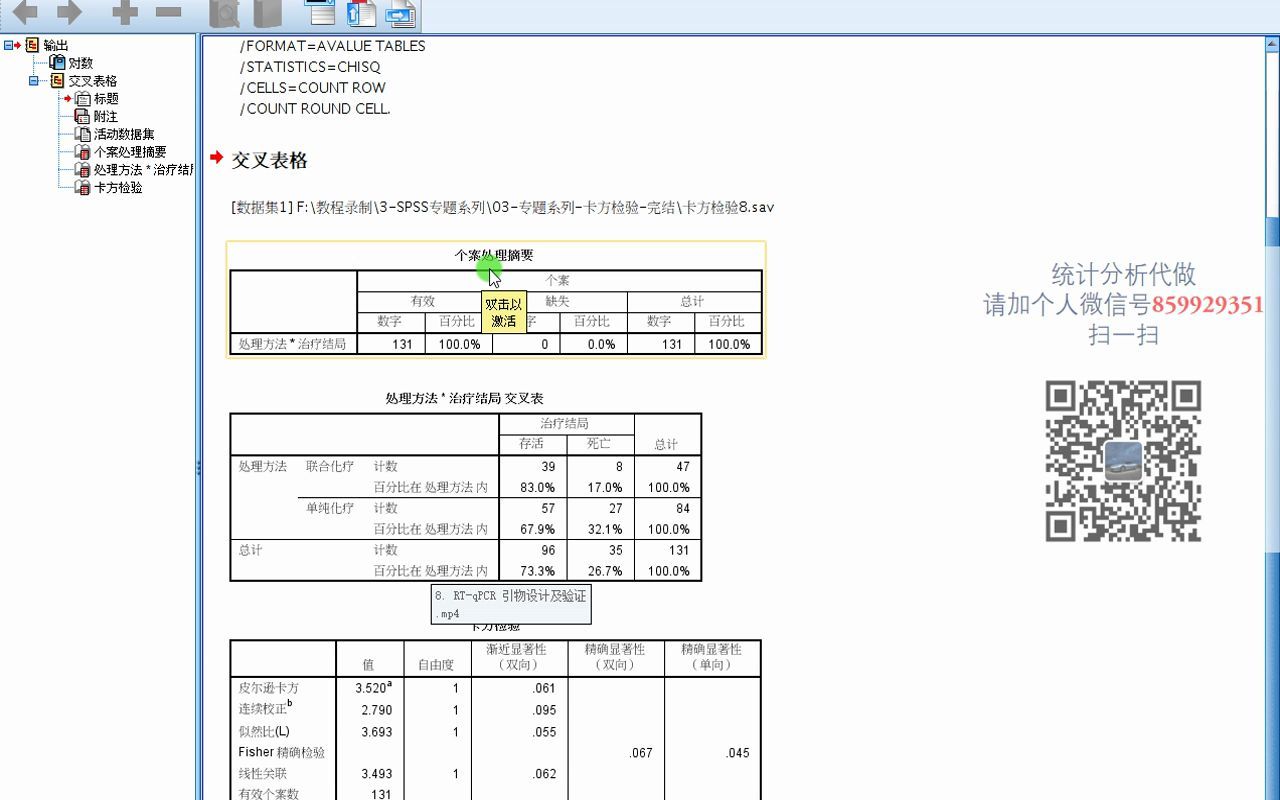
Task: Click the count cell 39
Action: [x=532, y=467]
